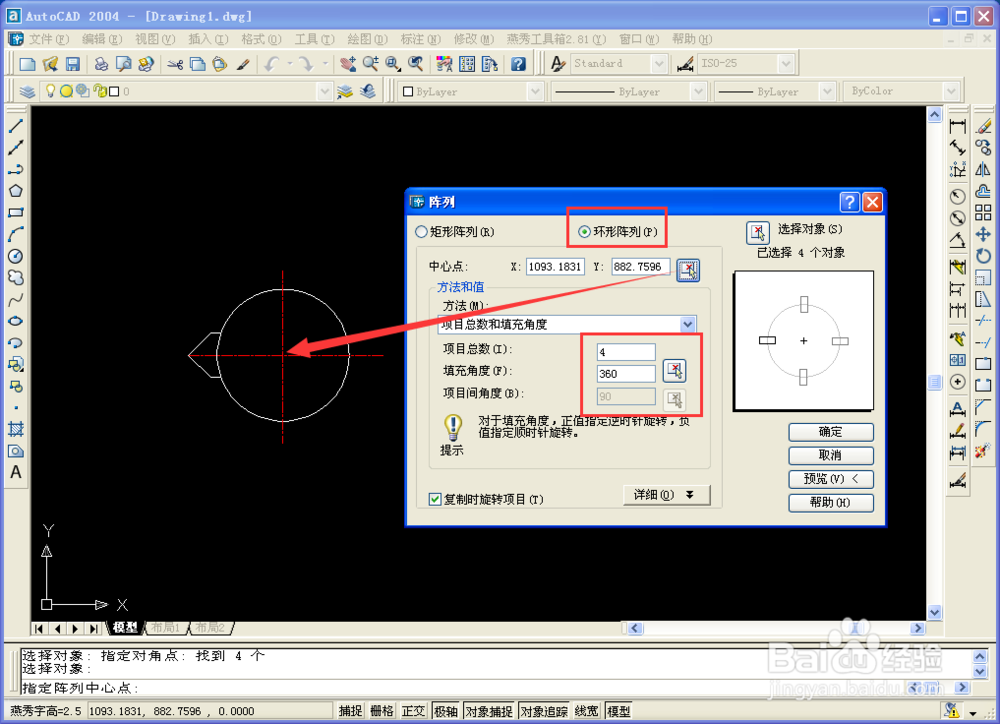Toggle 对象捕捉 osnap in status bar
Image resolution: width=1000 pixels, height=724 pixels.
489,711
